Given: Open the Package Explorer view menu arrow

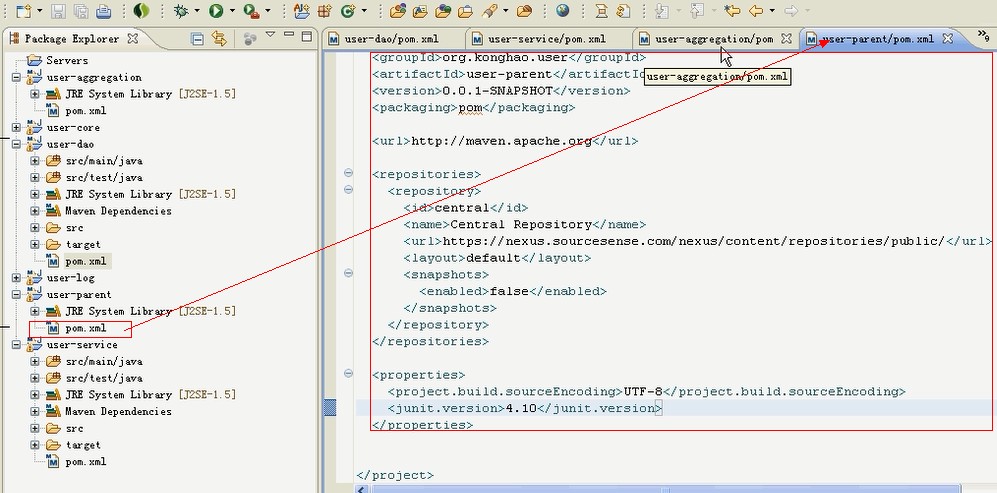Looking at the screenshot, I should tap(270, 36).
